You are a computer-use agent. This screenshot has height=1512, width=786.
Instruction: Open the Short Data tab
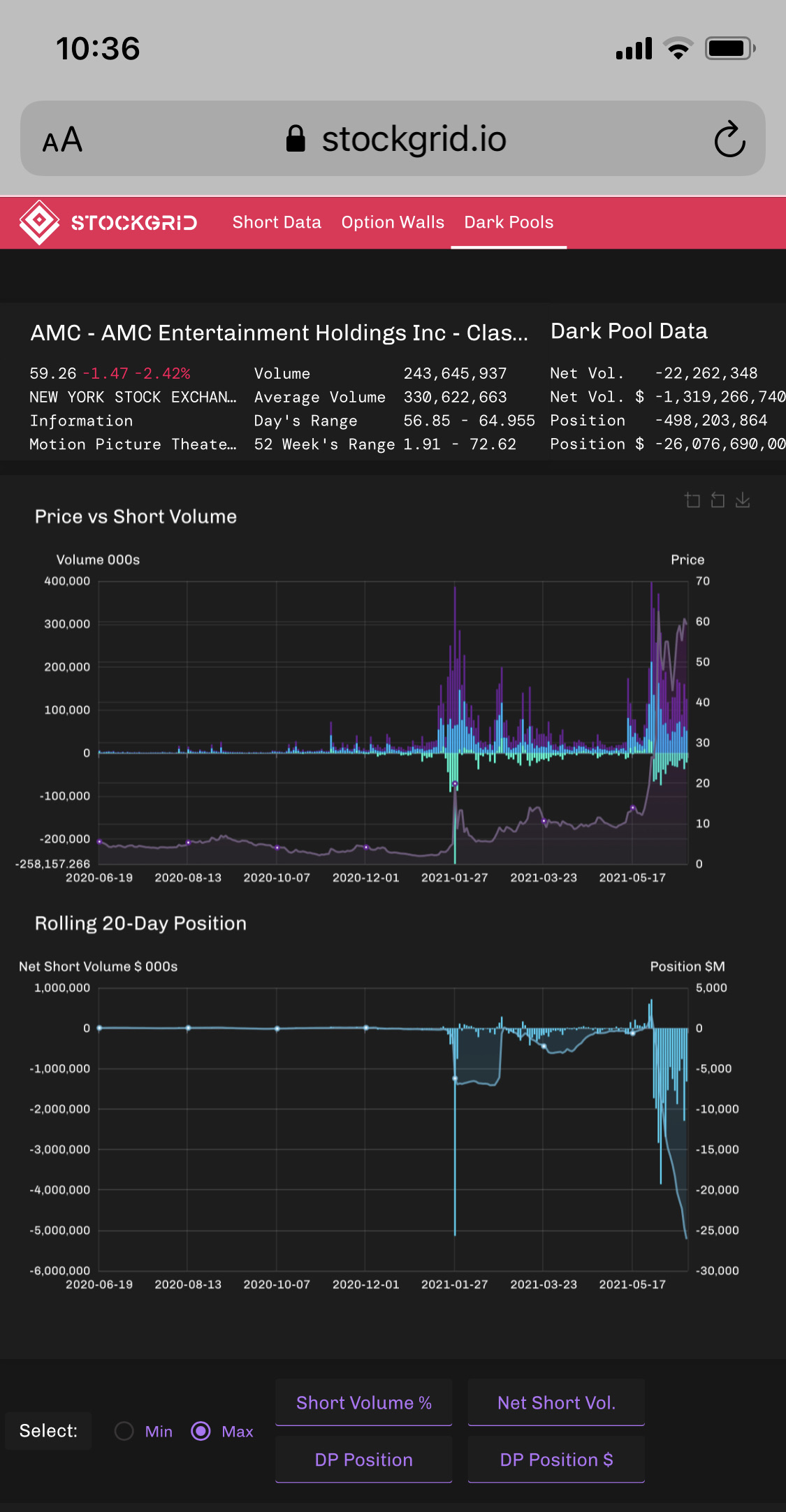(x=277, y=222)
